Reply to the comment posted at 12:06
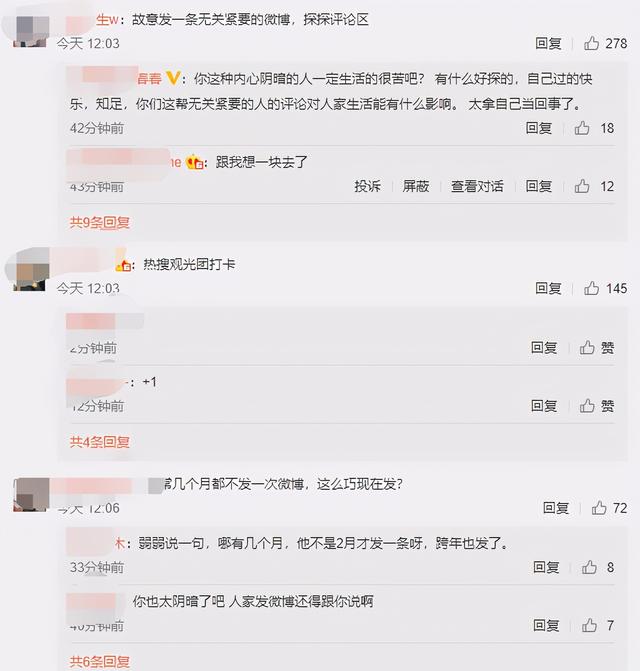The image size is (640, 671). pos(556,508)
